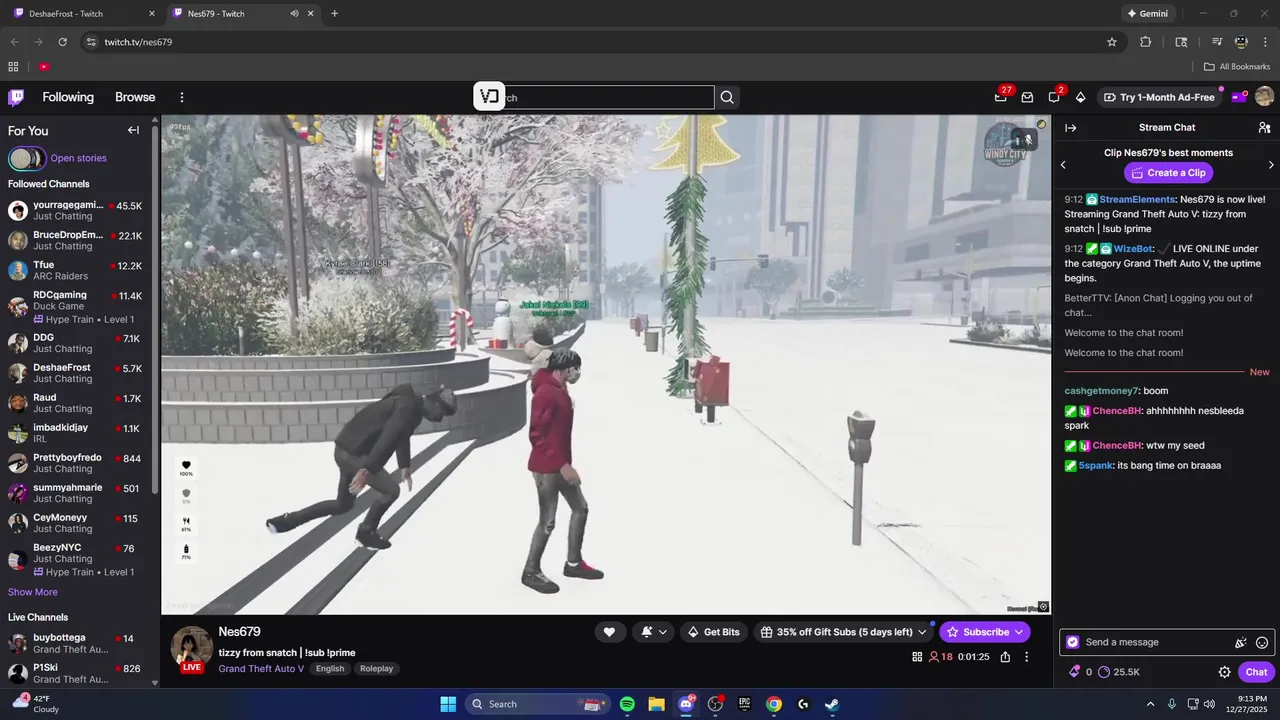Viewport: 1280px width, 720px height.
Task: Open buybottega live channel
Action: [75, 643]
